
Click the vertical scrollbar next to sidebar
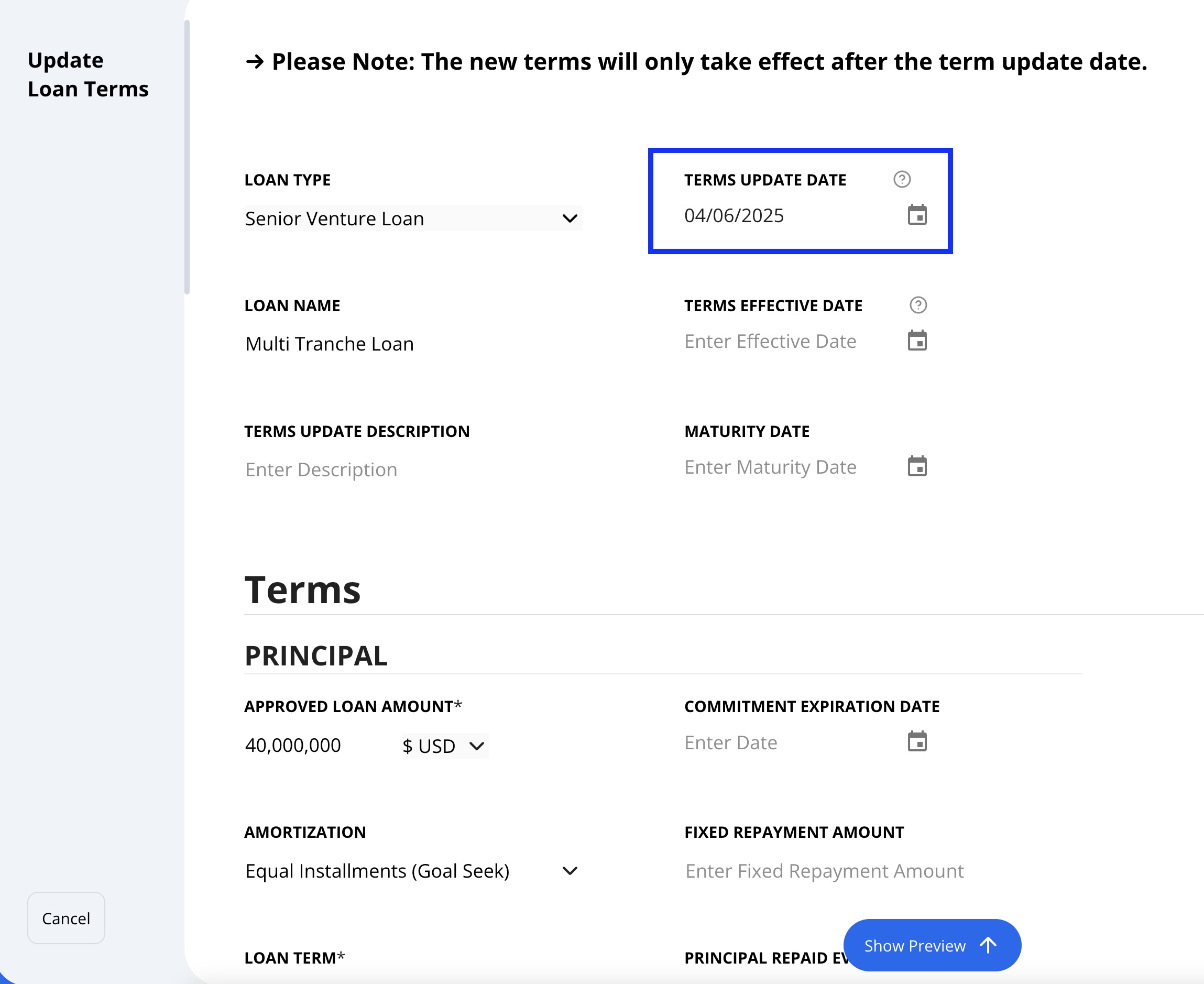[187, 157]
